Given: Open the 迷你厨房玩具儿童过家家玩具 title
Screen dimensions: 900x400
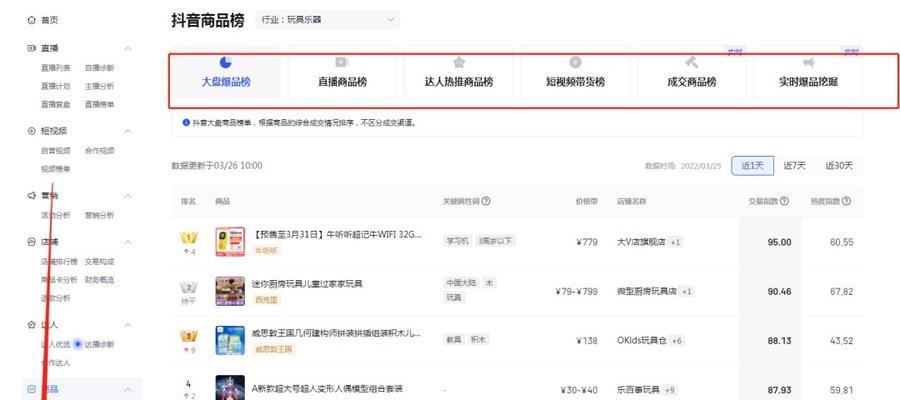Looking at the screenshot, I should pyautogui.click(x=308, y=284).
